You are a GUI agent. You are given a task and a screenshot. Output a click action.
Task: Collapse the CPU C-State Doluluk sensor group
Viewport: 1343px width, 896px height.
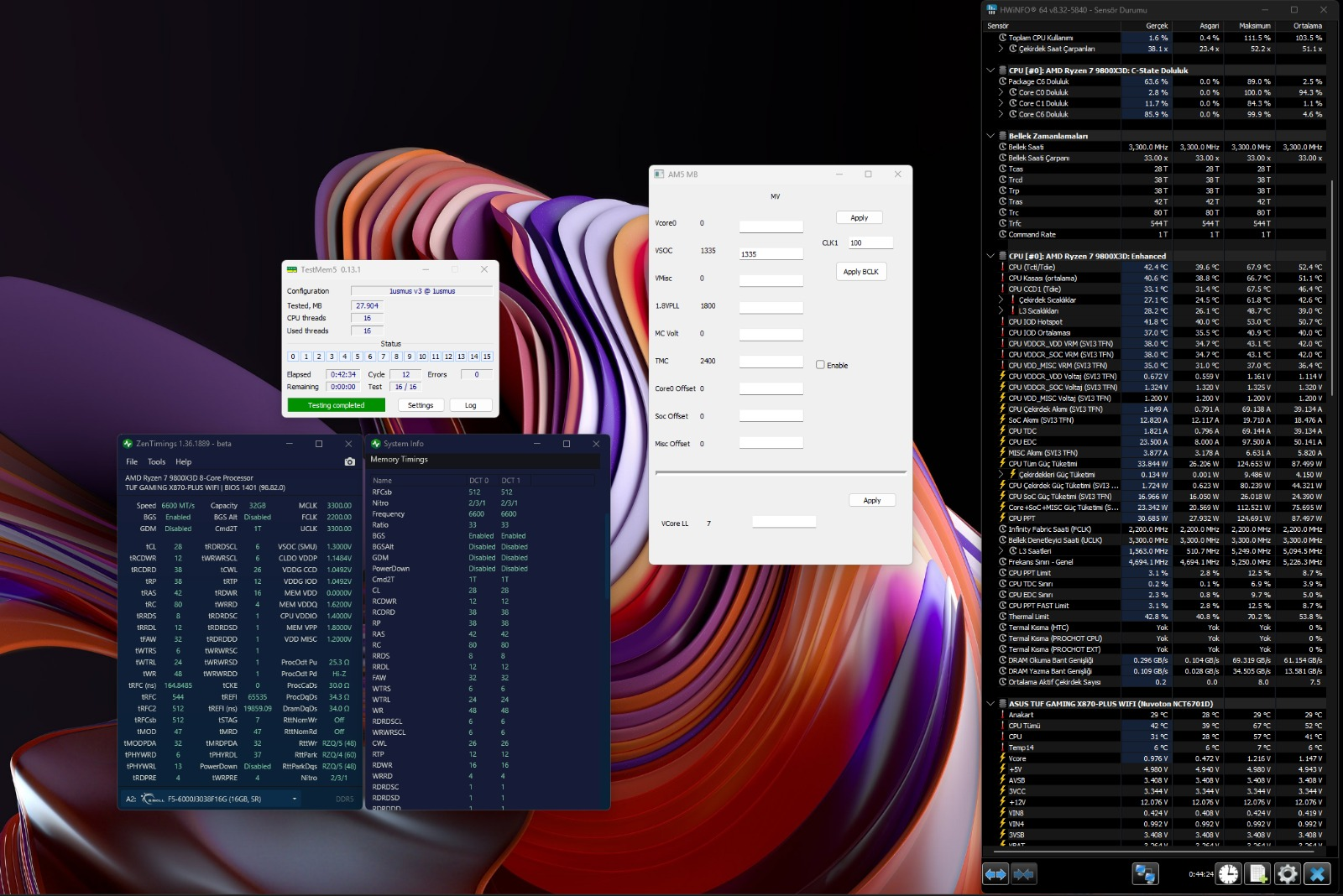tap(990, 70)
